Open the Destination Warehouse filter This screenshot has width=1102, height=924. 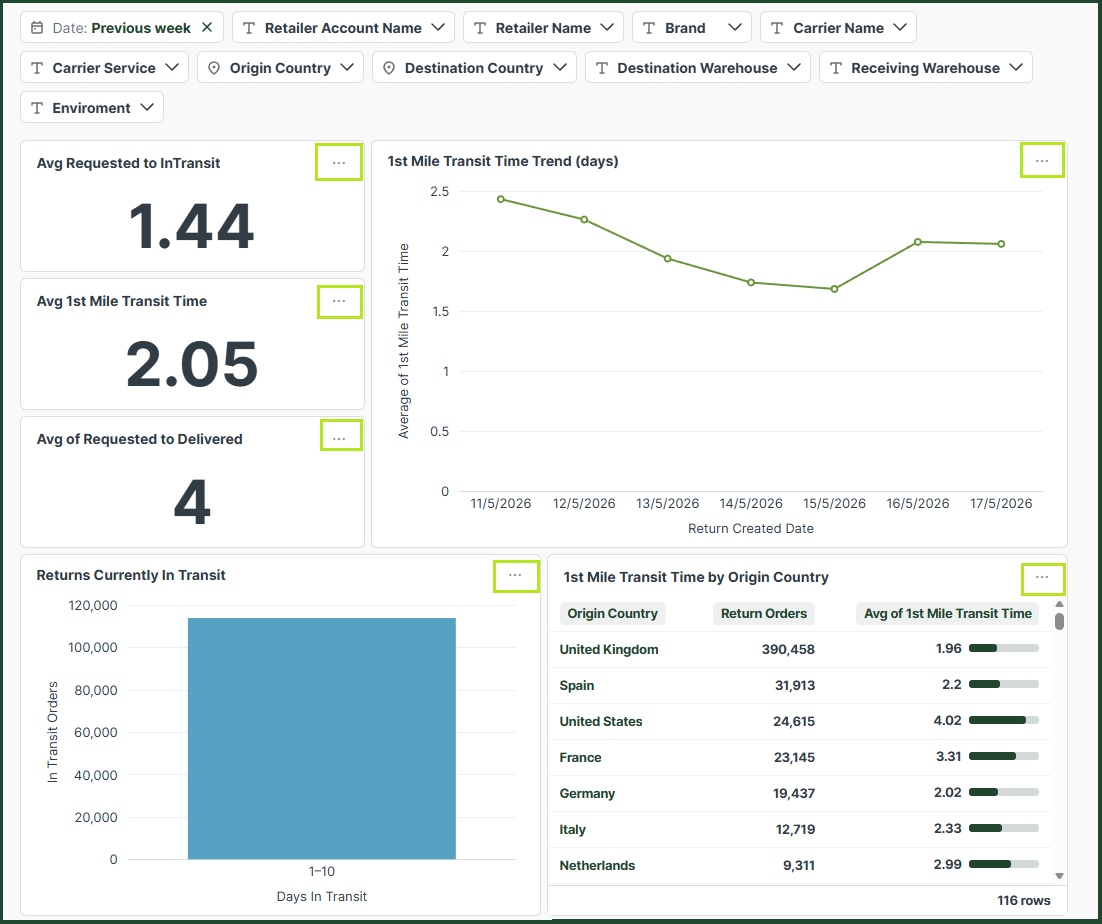point(697,67)
